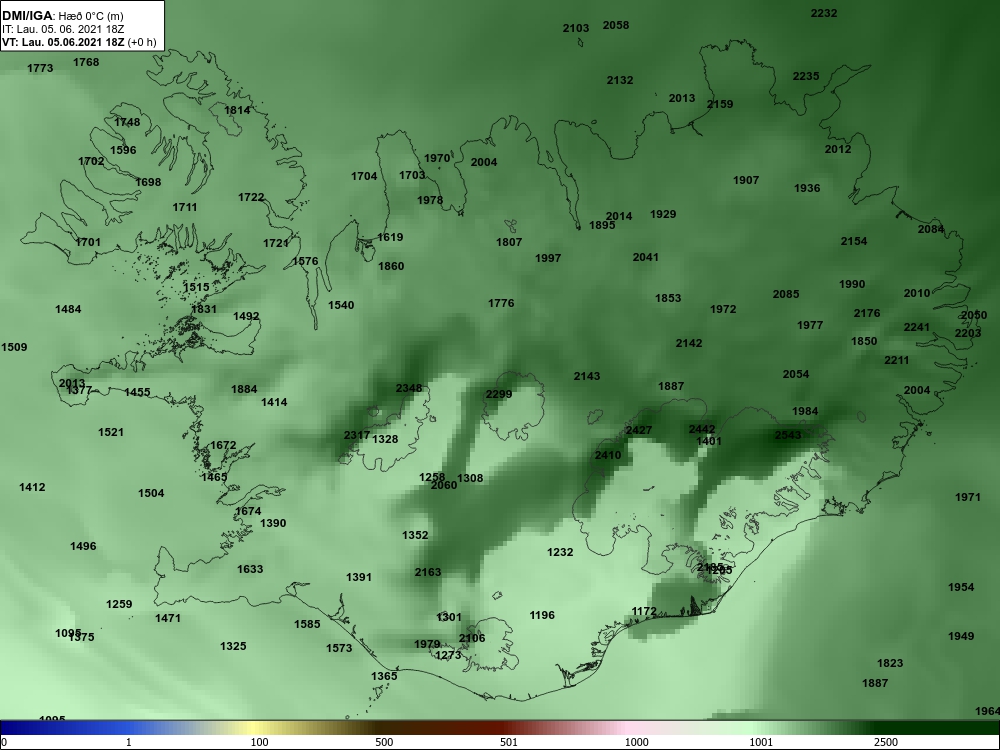Click the map value 1328
Screen dimensions: 1000x750
tap(385, 439)
